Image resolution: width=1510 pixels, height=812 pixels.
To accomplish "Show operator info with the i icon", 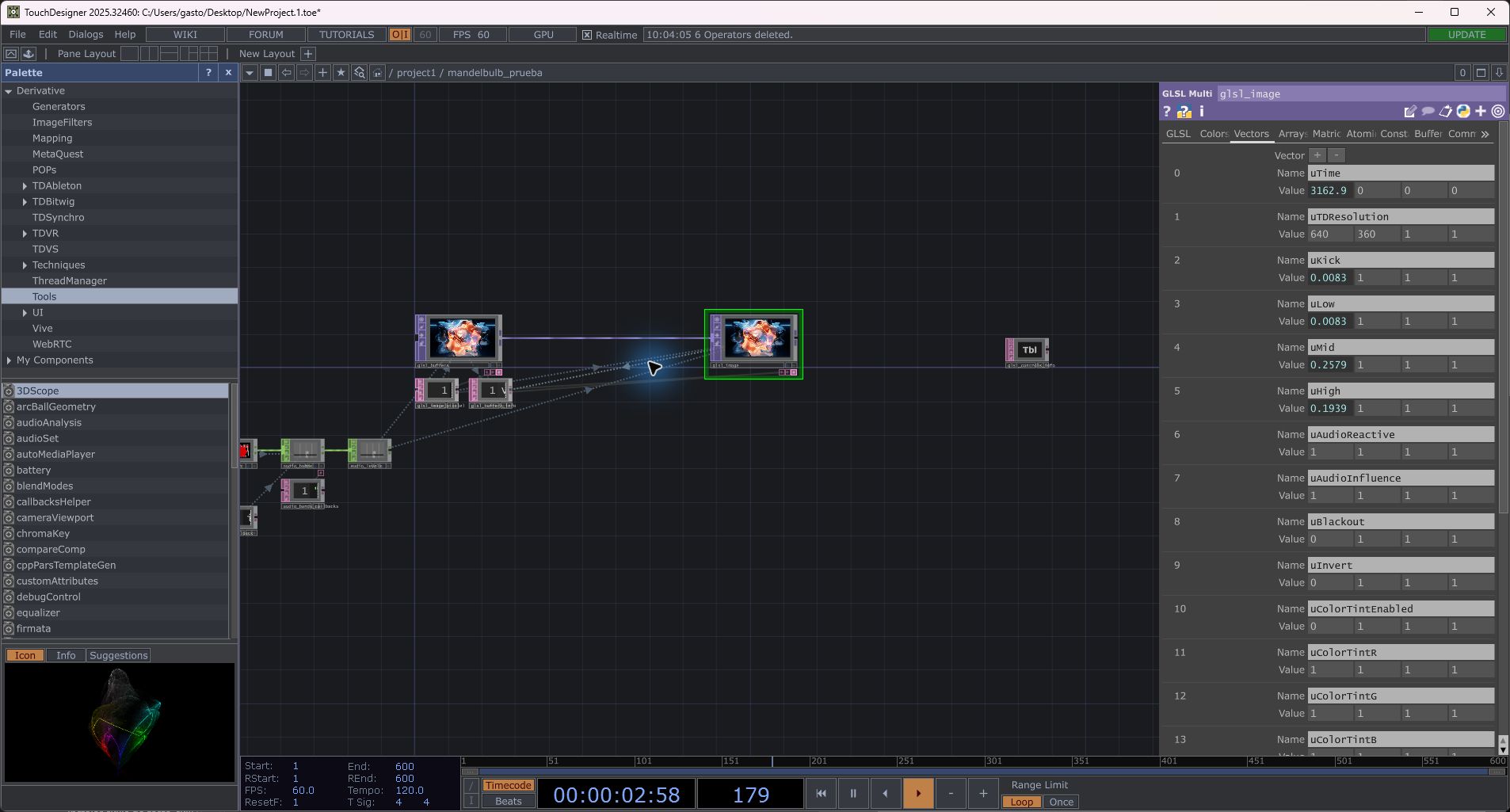I will tap(1202, 112).
